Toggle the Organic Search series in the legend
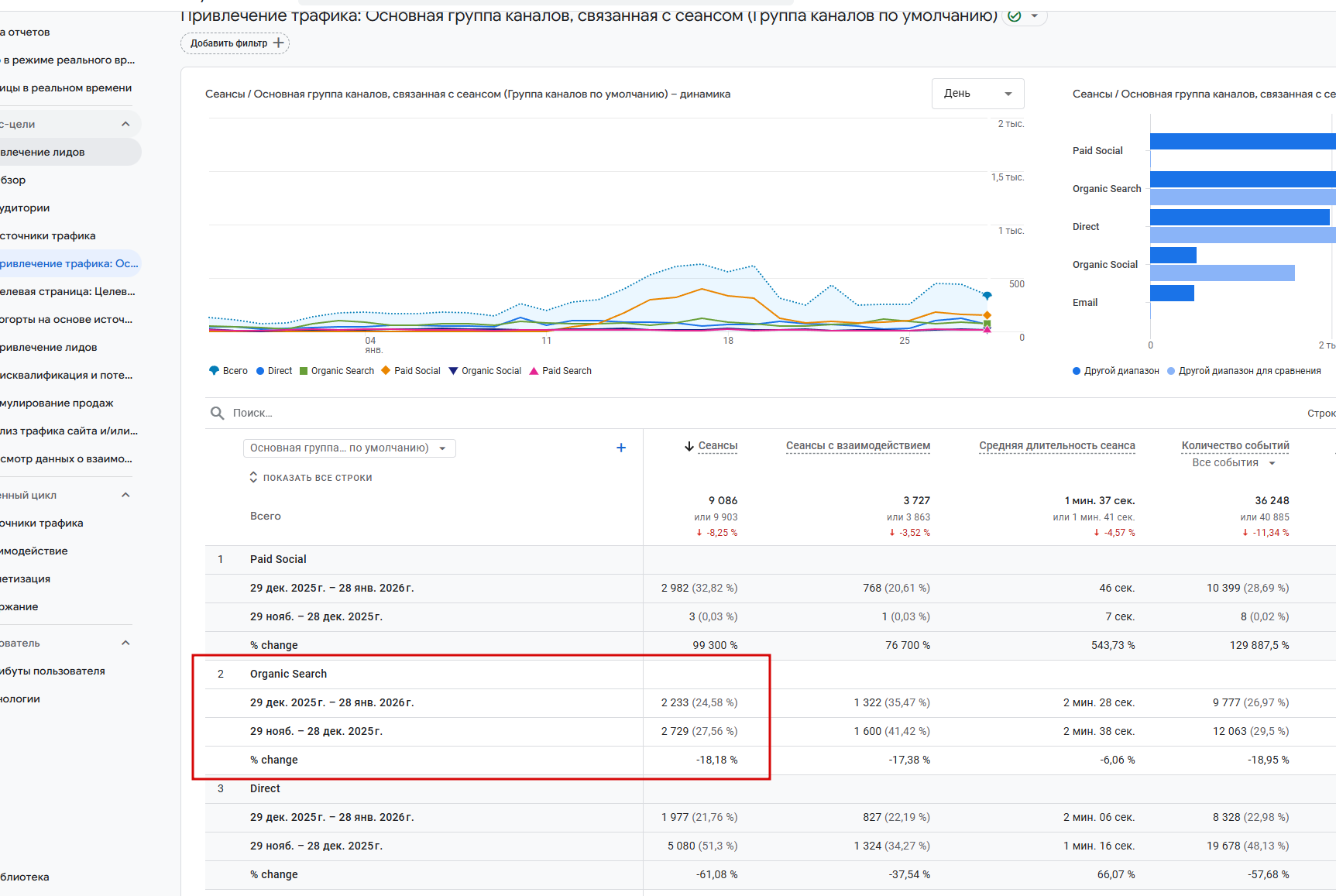This screenshot has width=1336, height=896. pos(337,371)
